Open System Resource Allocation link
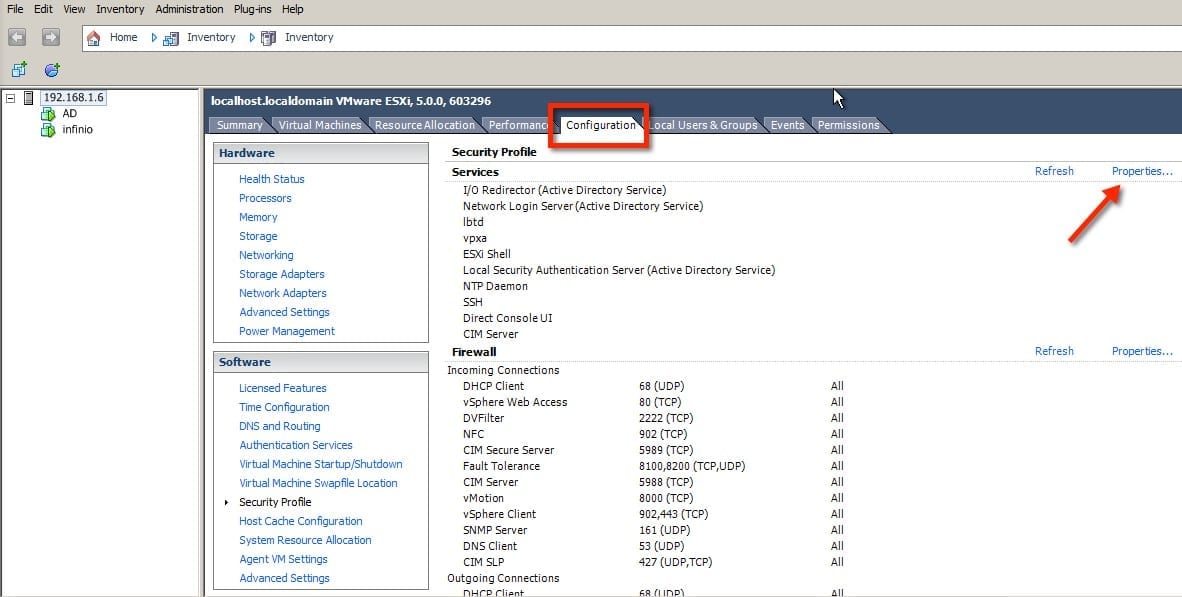1182x597 pixels. [305, 540]
